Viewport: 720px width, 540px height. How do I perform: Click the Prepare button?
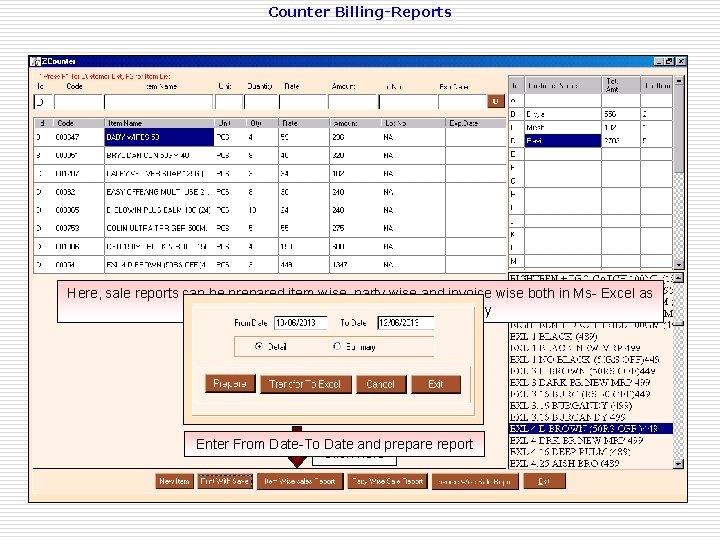[230, 384]
